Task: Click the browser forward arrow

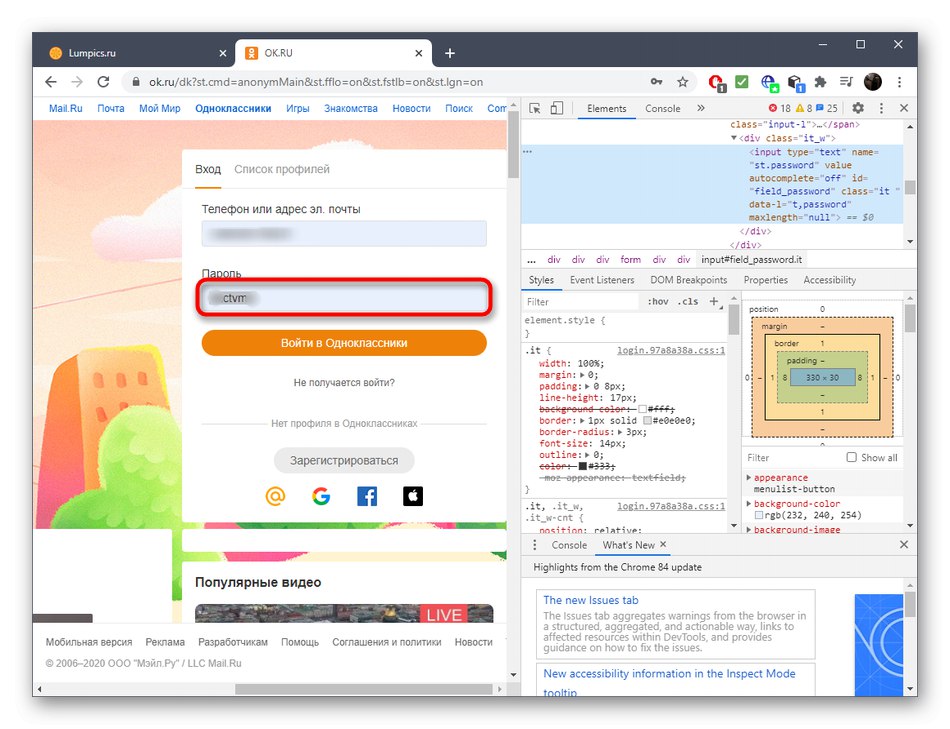Action: [77, 82]
